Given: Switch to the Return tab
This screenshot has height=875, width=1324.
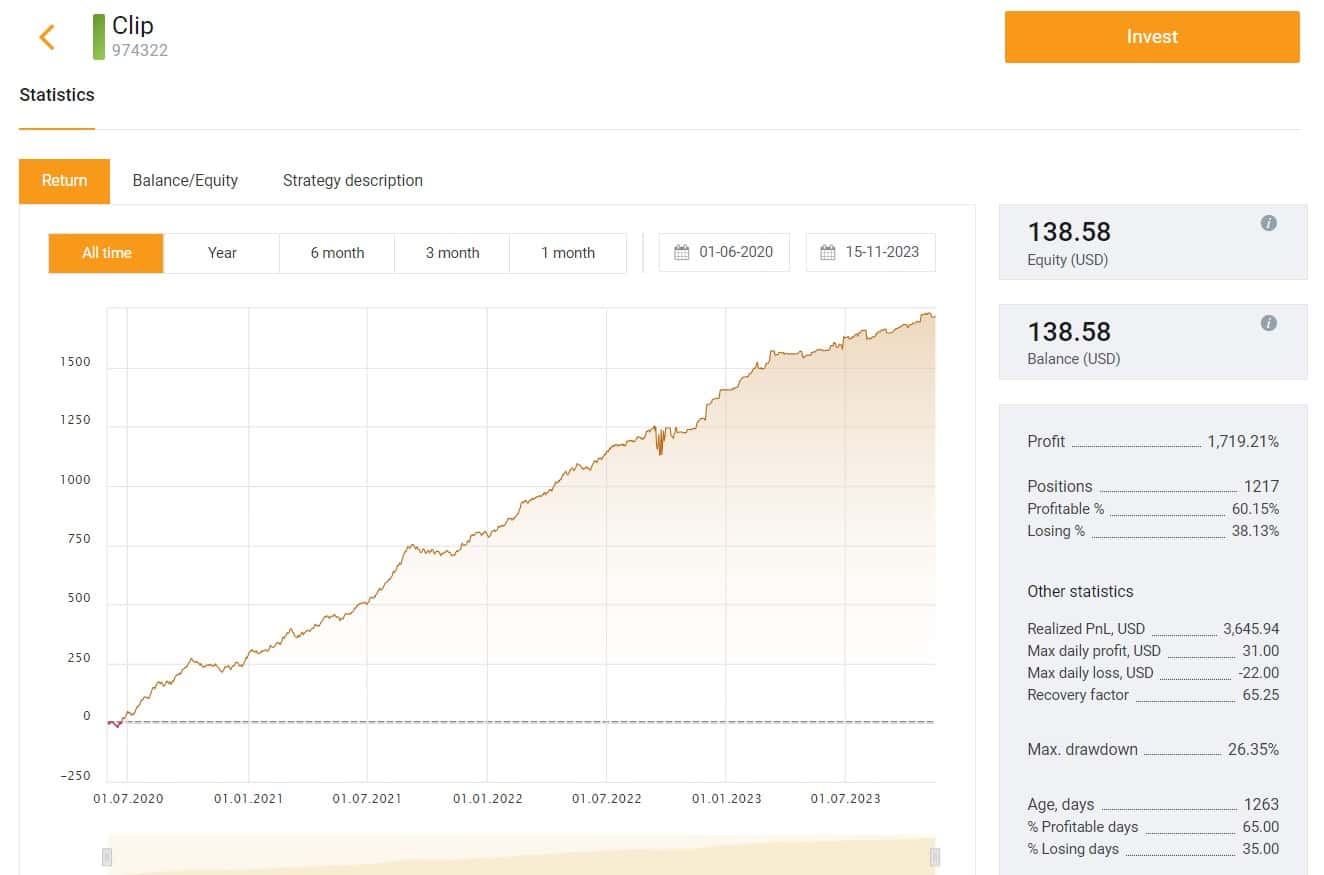Looking at the screenshot, I should (x=64, y=181).
